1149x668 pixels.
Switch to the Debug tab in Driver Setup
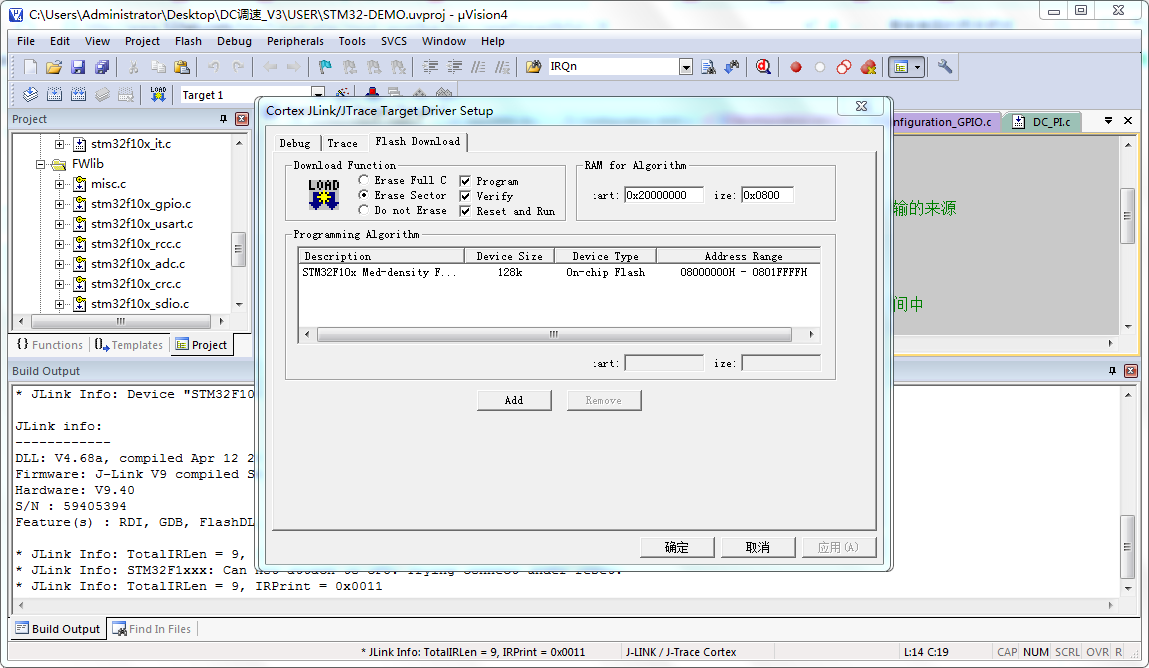[x=295, y=144]
